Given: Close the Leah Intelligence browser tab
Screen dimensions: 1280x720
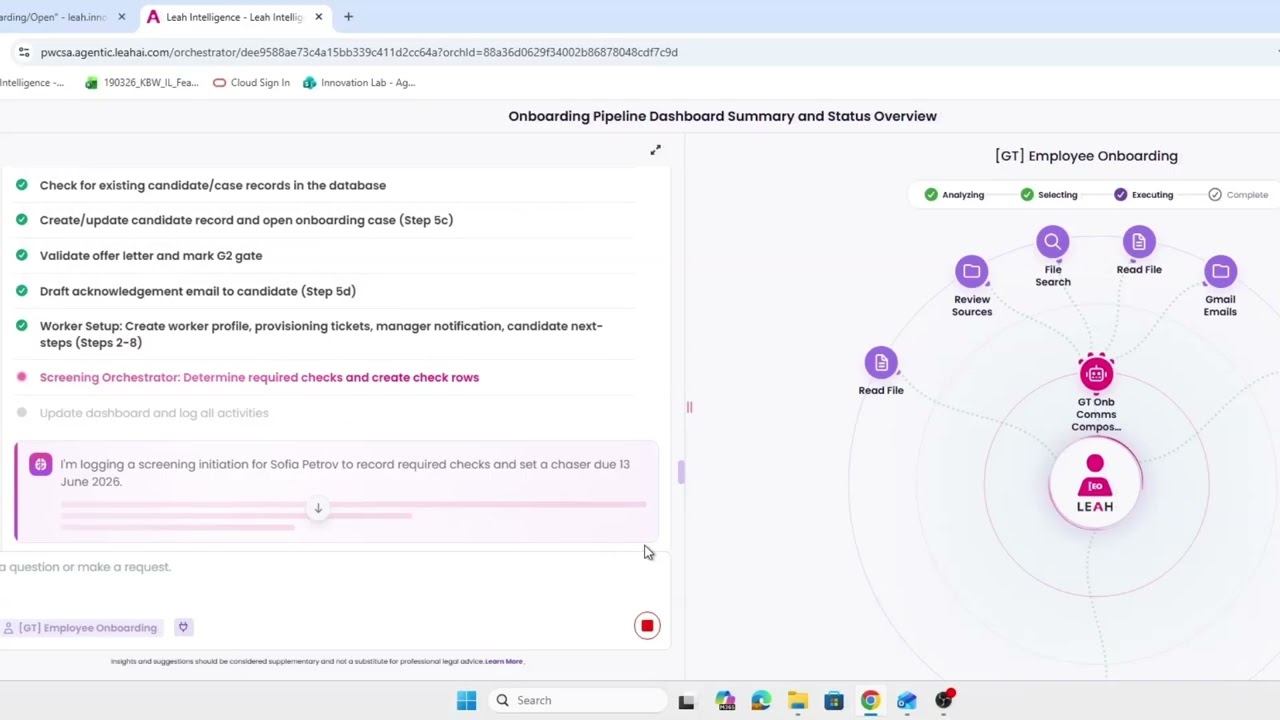Looking at the screenshot, I should point(319,17).
